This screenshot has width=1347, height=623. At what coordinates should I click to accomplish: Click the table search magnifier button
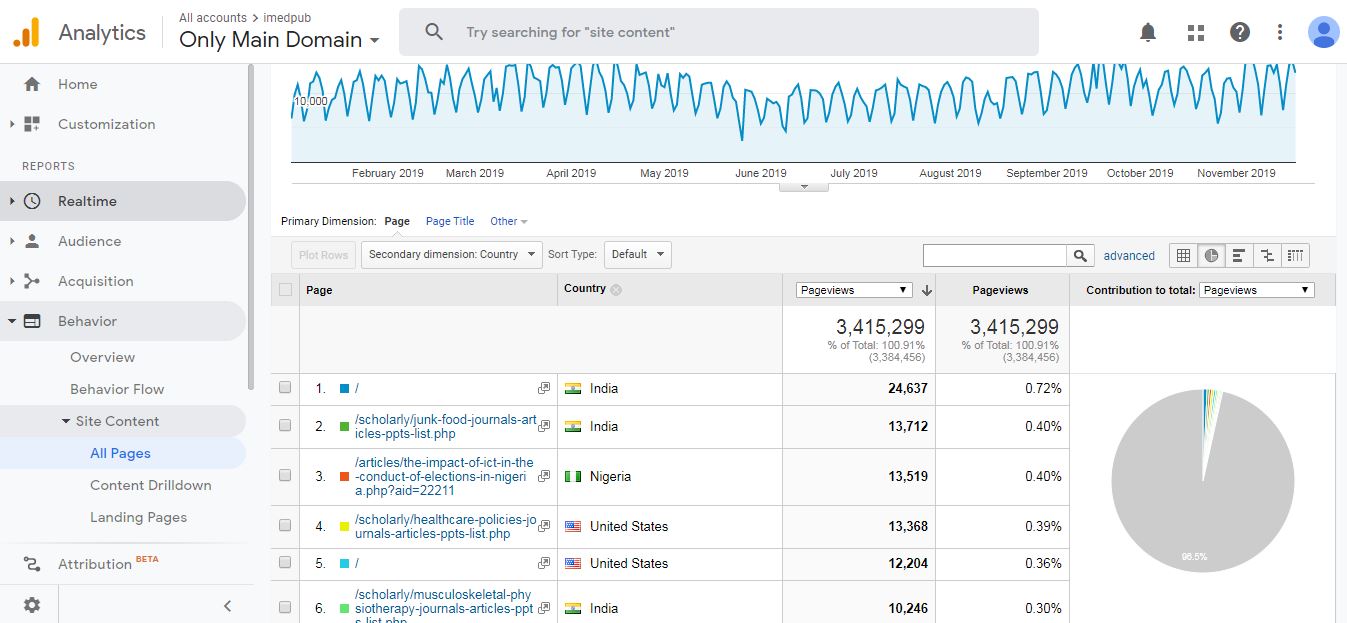pos(1080,255)
